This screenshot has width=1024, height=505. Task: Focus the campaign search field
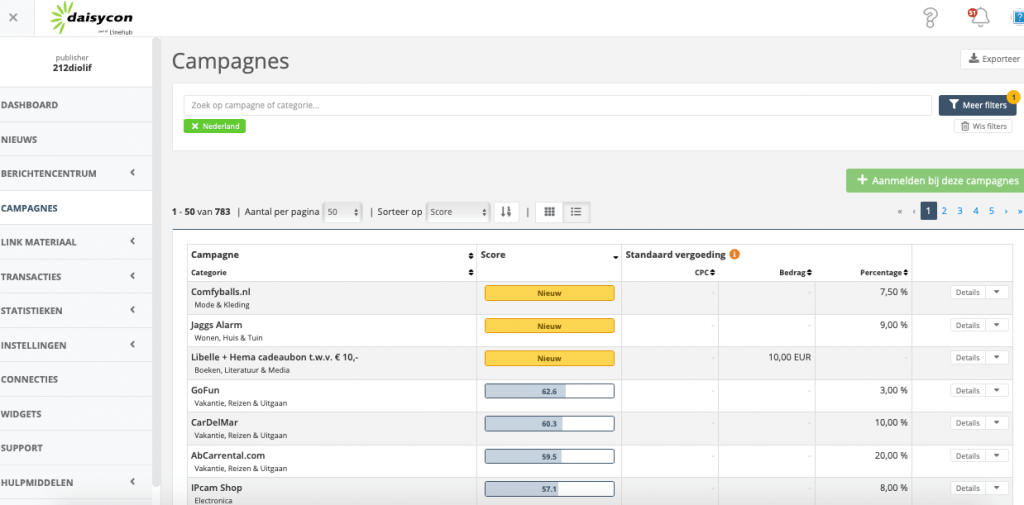[x=558, y=105]
